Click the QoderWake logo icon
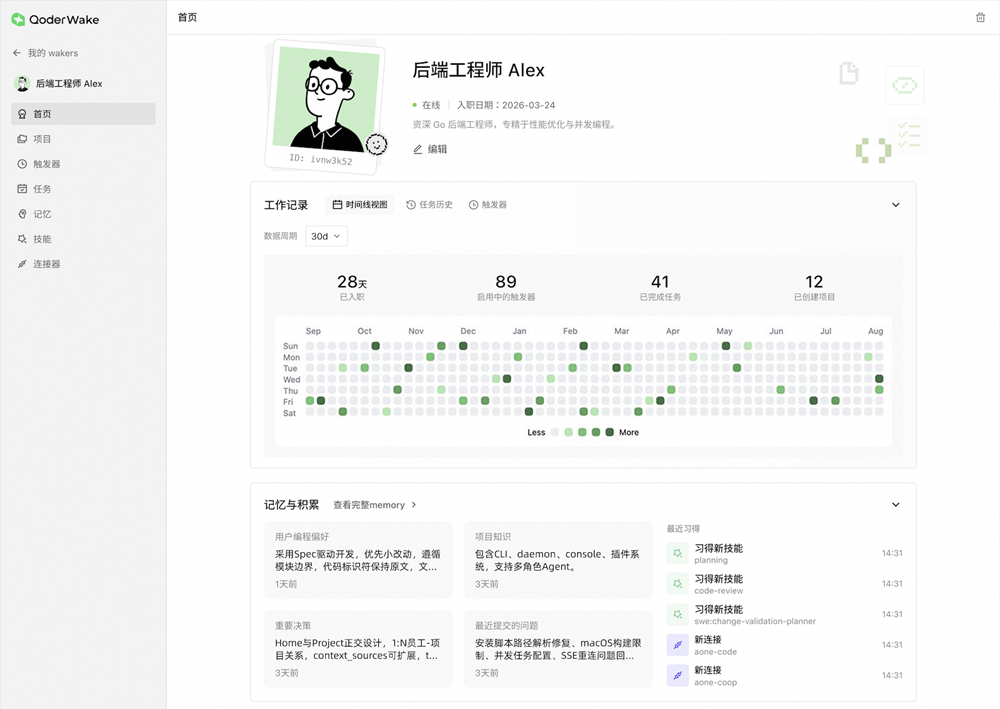The image size is (1000, 709). pyautogui.click(x=18, y=18)
